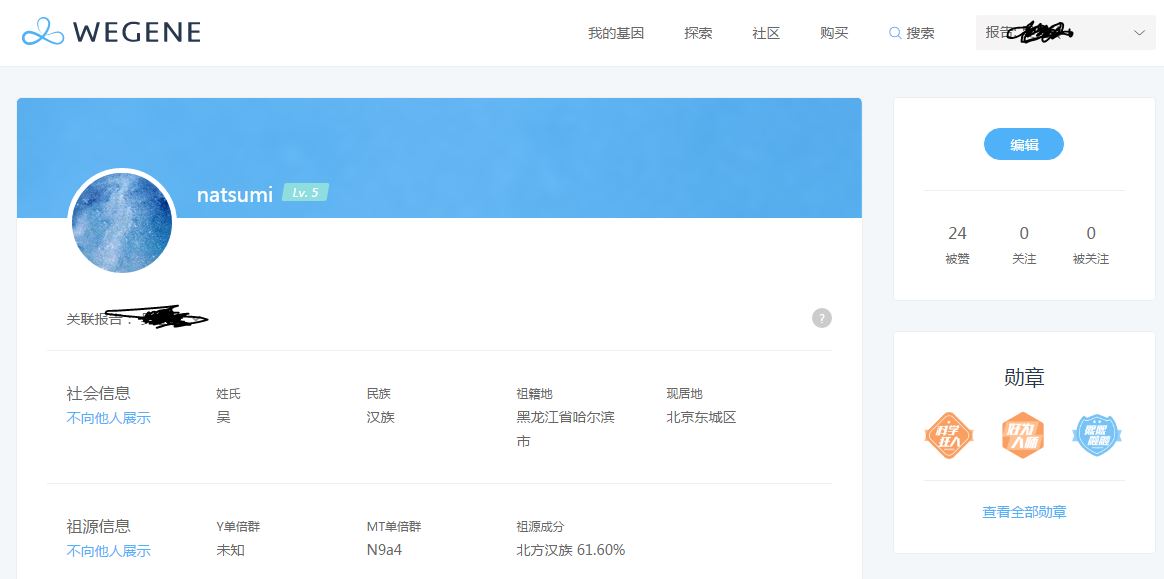
Task: Open the 好为人师 orange hexagon badge
Action: point(1023,436)
